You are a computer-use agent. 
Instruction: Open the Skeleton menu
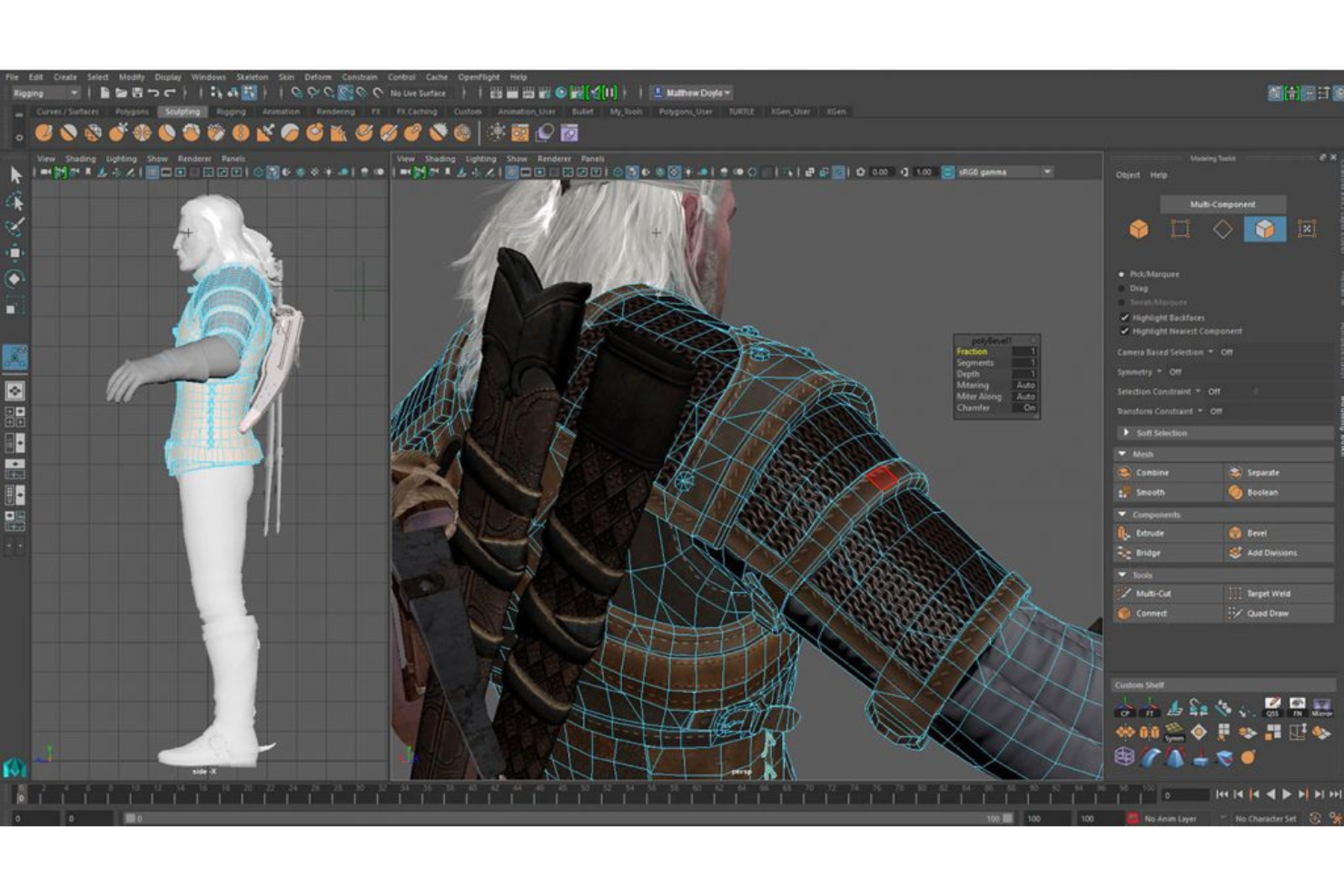coord(252,77)
